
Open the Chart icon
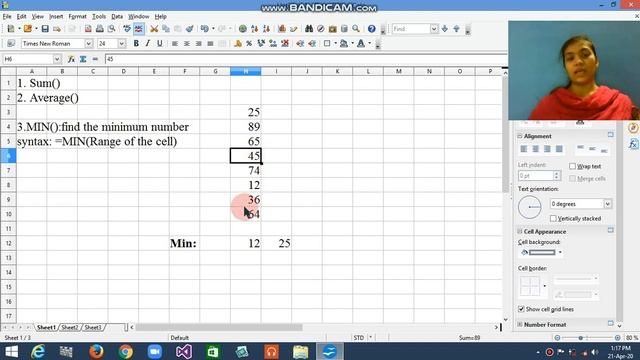[282, 29]
